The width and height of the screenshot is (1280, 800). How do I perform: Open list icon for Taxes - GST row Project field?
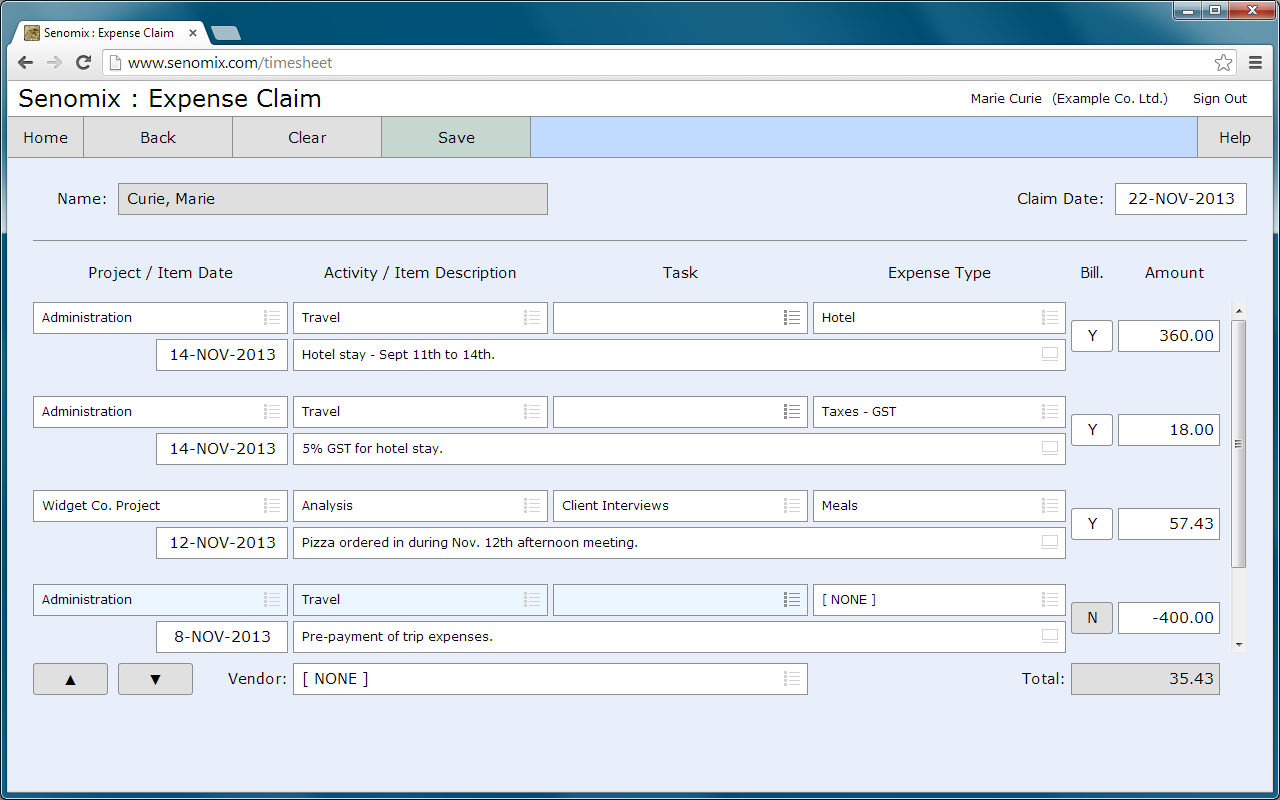tap(272, 411)
